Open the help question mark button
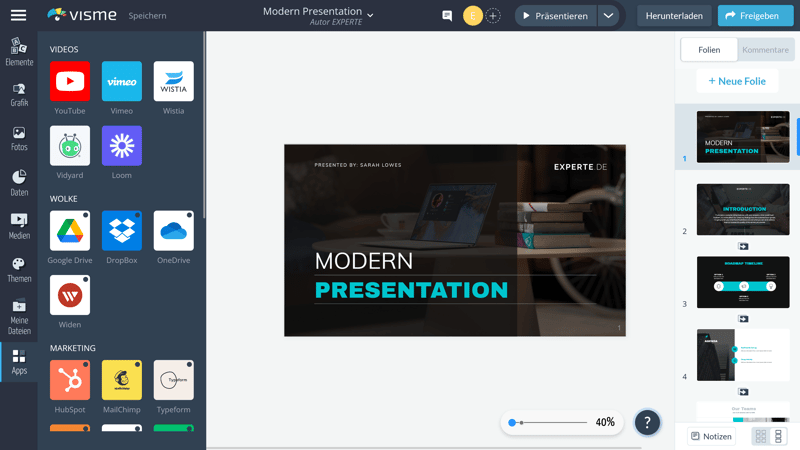 (647, 422)
